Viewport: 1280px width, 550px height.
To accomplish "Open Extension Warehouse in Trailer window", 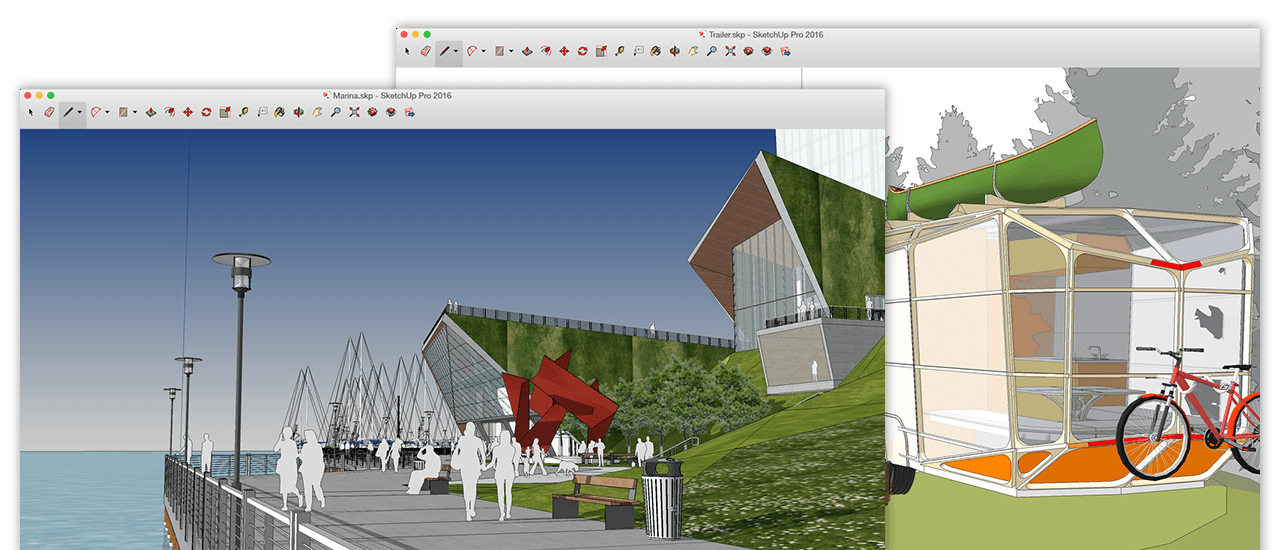I will 767,50.
